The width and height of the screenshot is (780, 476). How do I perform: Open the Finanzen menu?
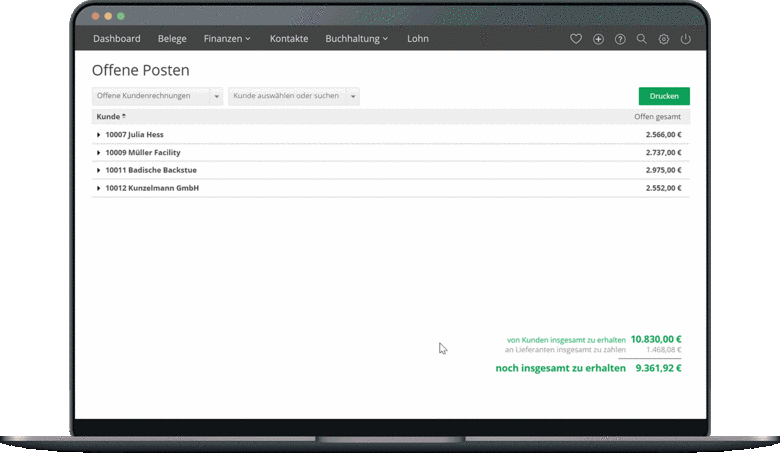coord(227,39)
